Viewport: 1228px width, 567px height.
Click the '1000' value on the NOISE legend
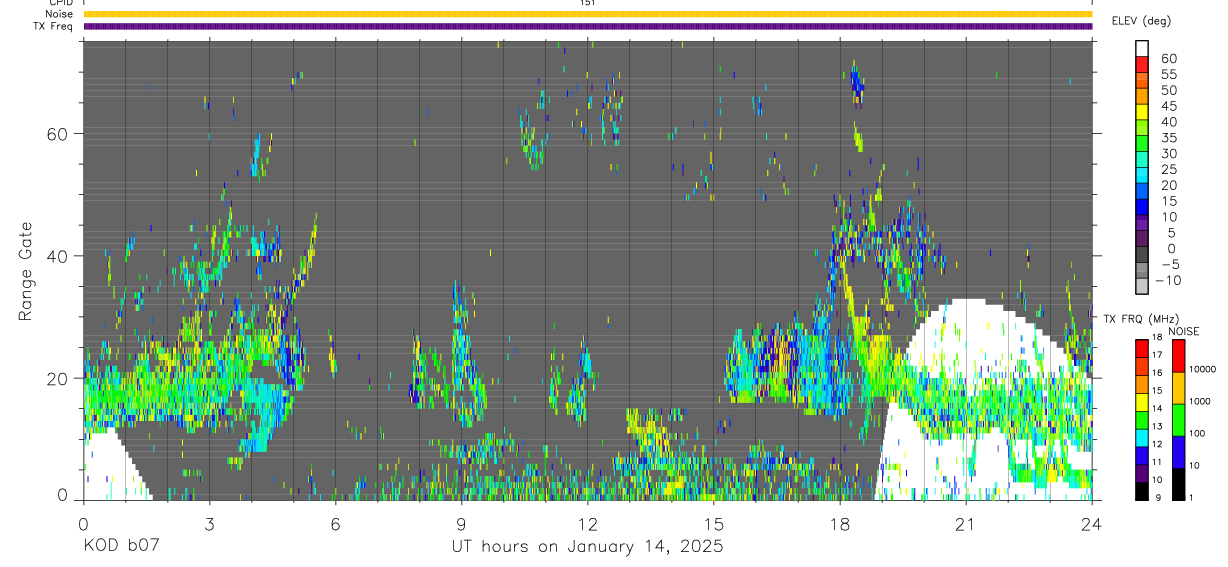click(1202, 403)
